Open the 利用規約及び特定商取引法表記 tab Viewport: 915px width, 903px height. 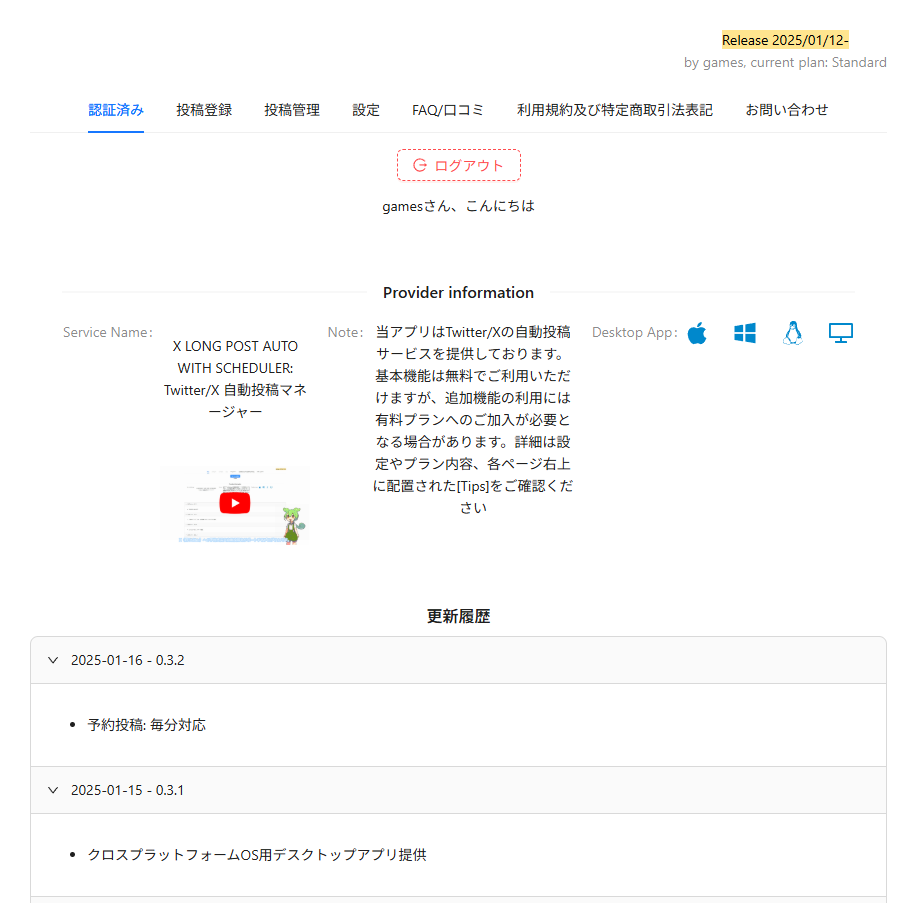pyautogui.click(x=614, y=110)
